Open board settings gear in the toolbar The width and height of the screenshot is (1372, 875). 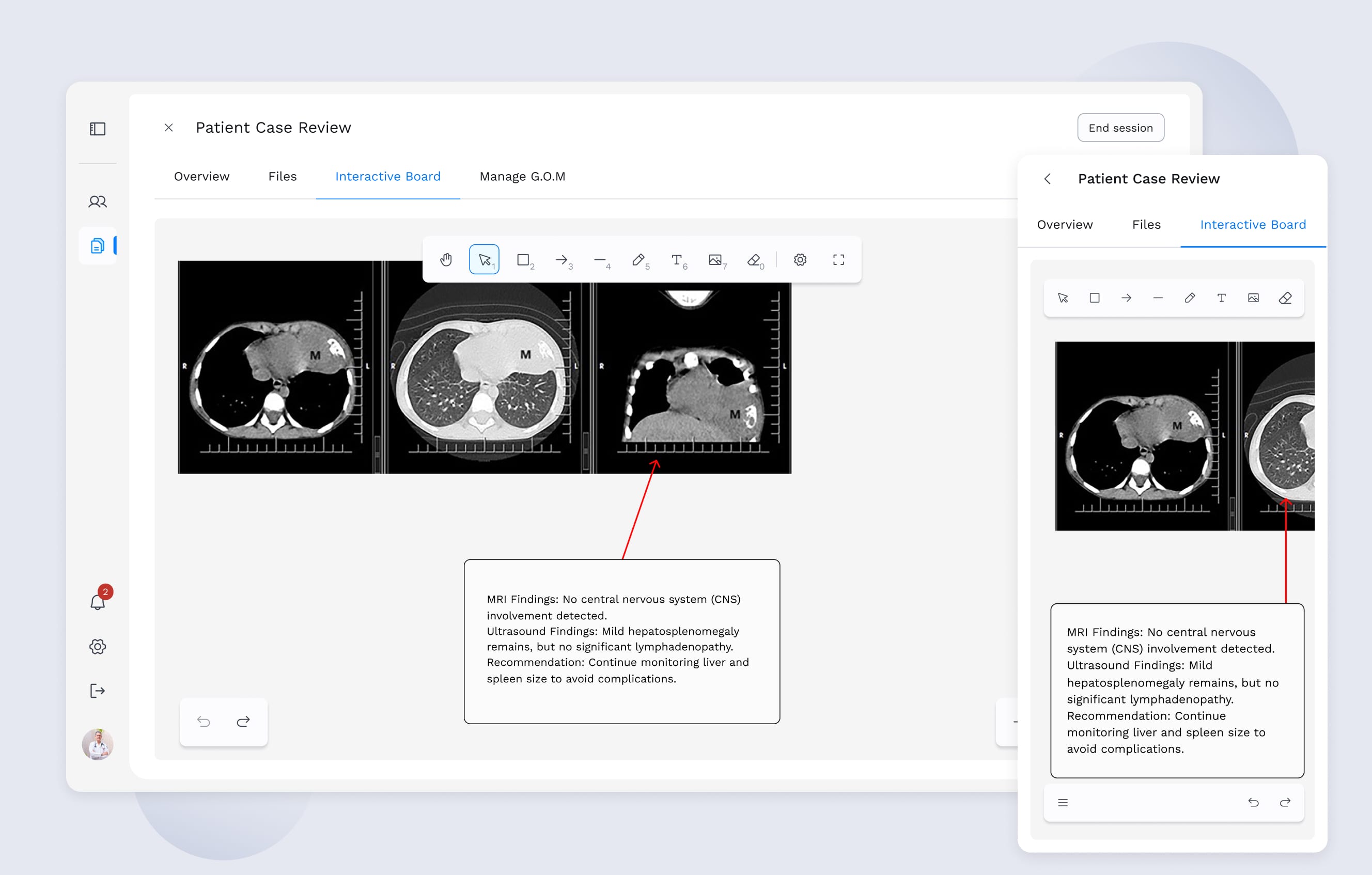coord(800,260)
